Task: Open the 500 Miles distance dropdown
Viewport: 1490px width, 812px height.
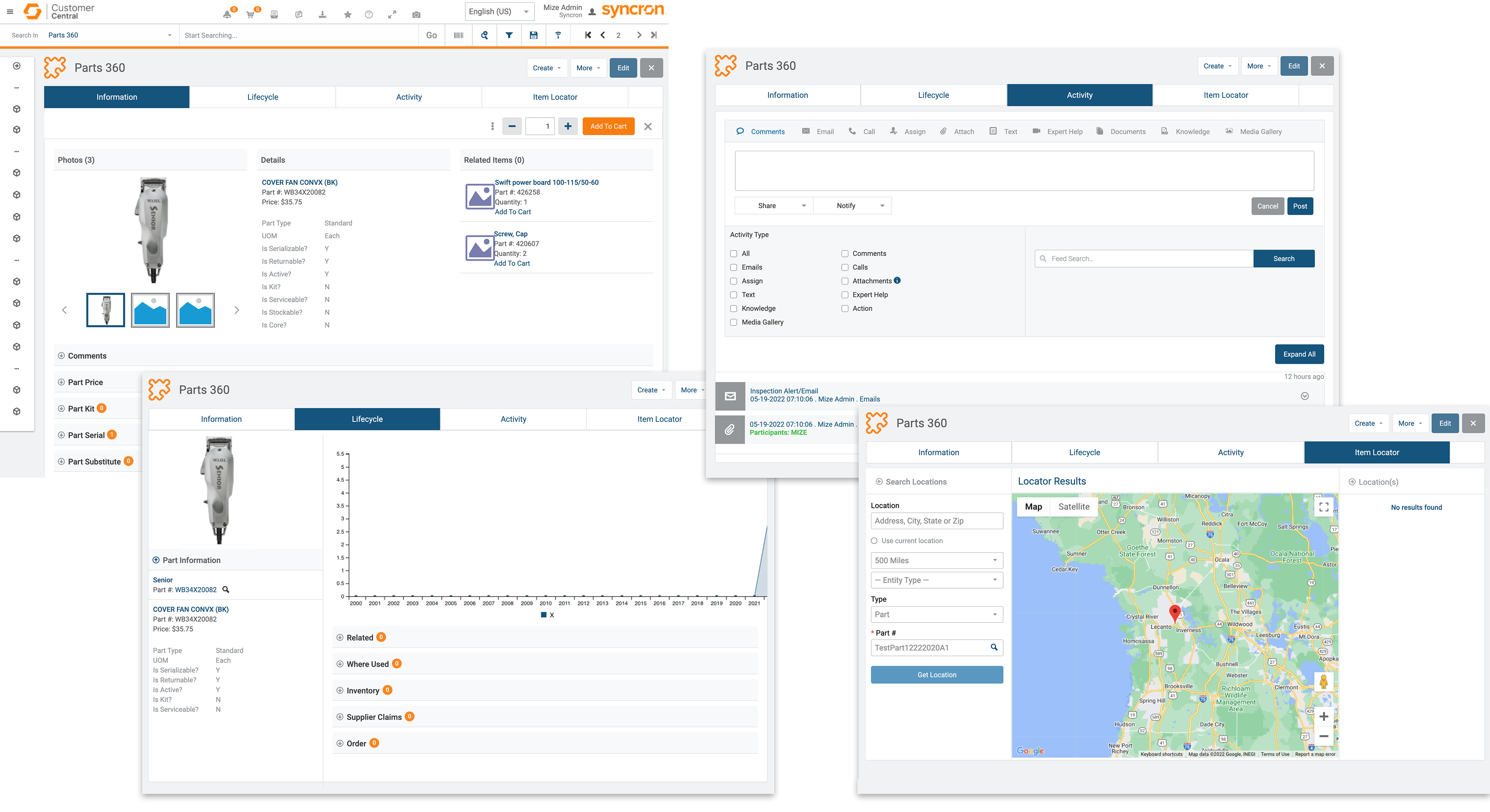Action: tap(936, 561)
